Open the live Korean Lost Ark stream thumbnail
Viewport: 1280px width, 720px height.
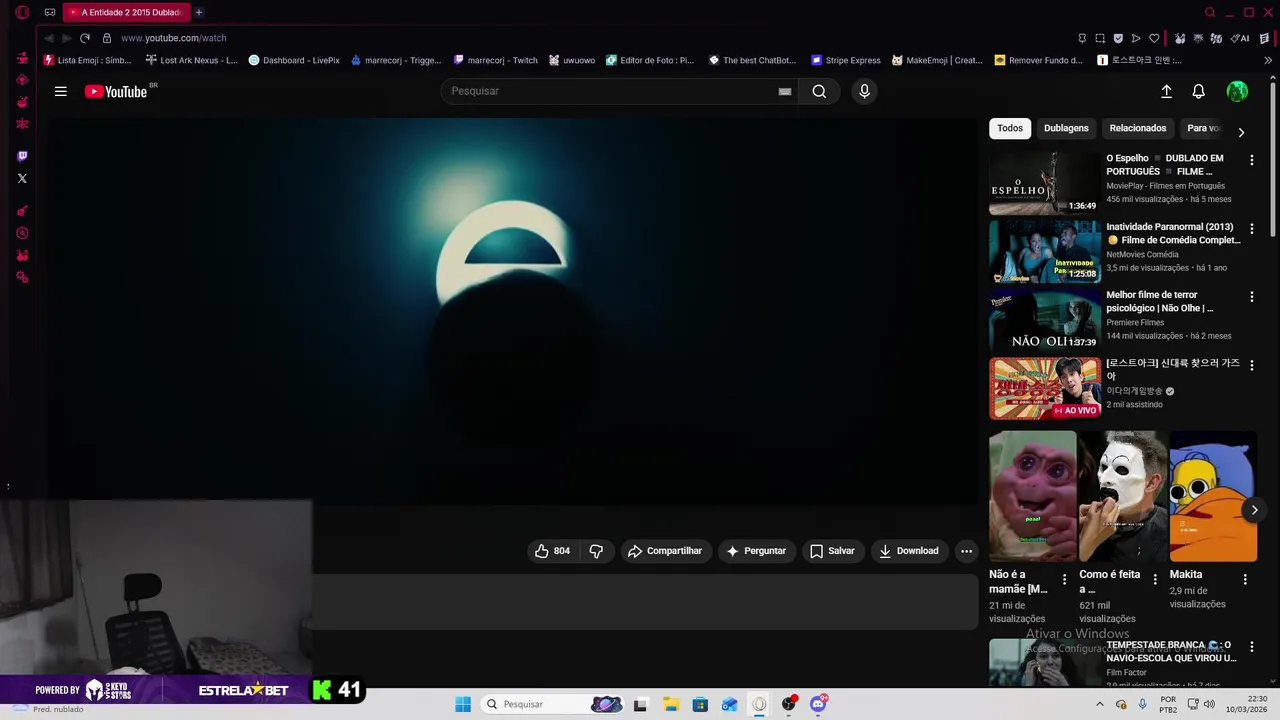(1045, 388)
